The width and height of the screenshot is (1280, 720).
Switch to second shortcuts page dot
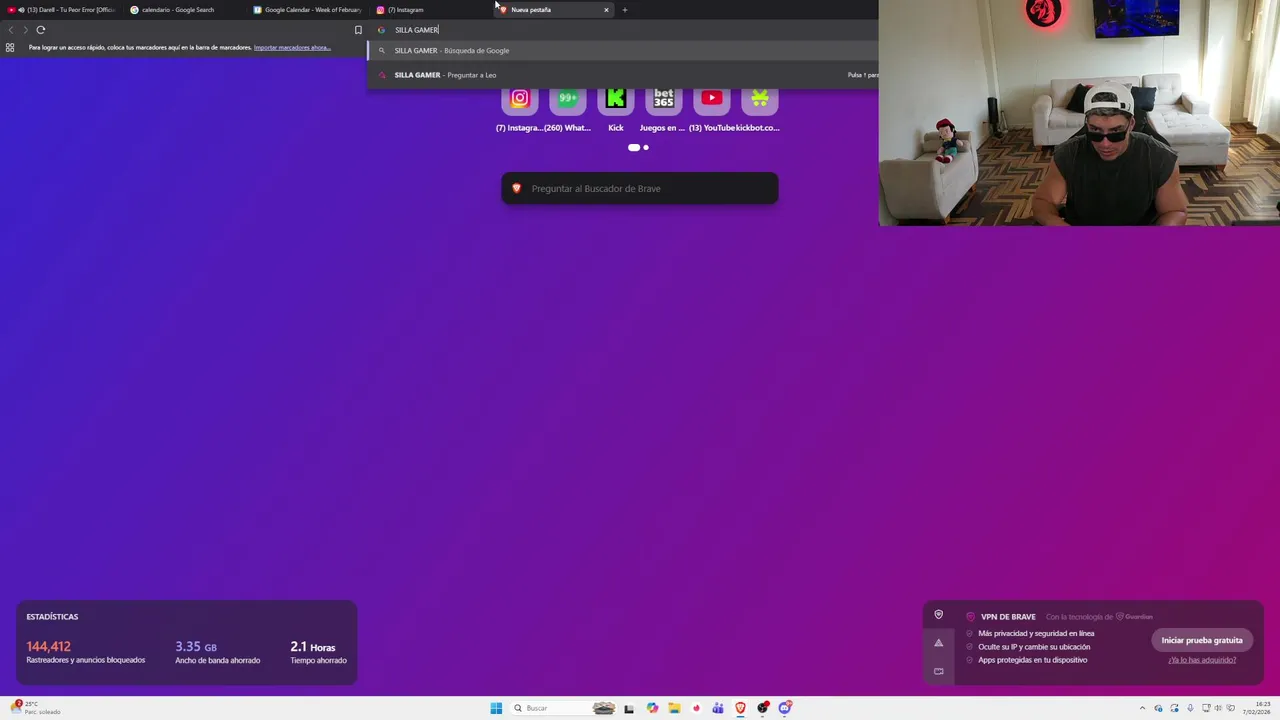click(x=646, y=147)
